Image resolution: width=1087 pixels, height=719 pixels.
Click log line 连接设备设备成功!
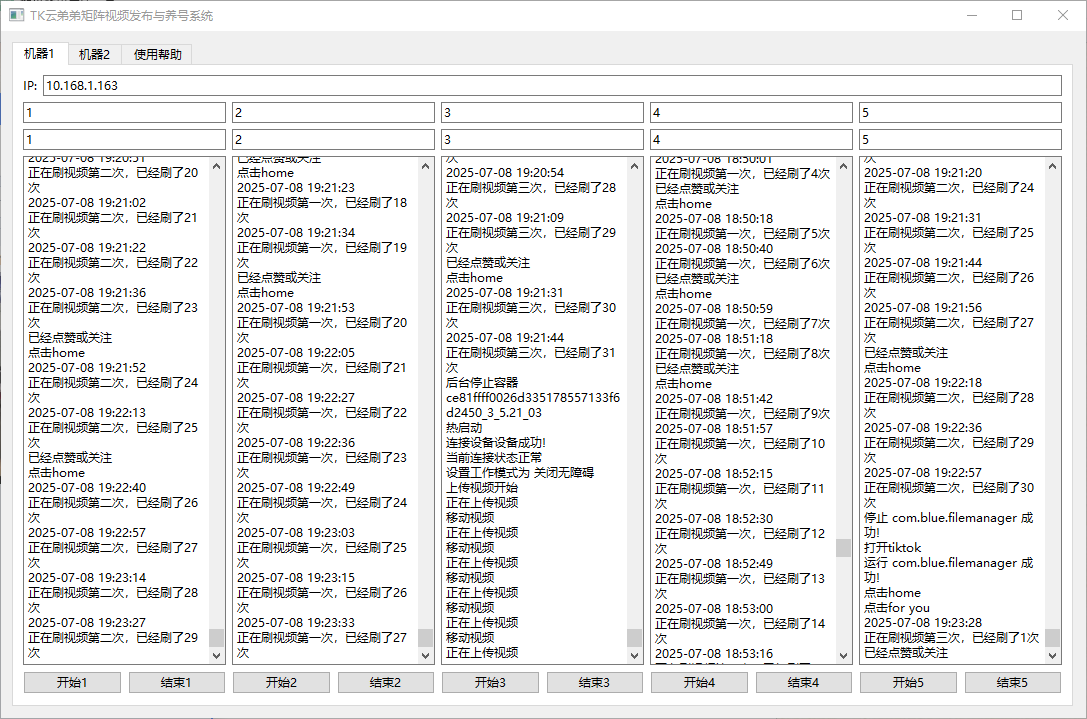click(x=496, y=442)
